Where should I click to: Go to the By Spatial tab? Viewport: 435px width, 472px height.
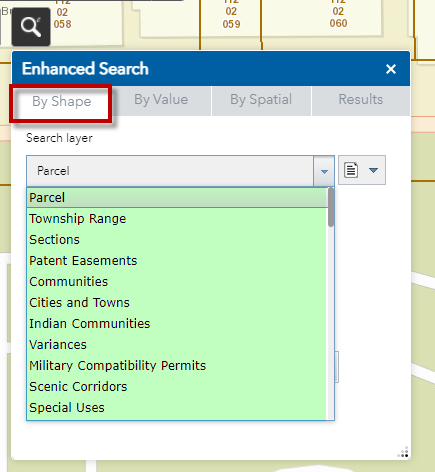261,99
